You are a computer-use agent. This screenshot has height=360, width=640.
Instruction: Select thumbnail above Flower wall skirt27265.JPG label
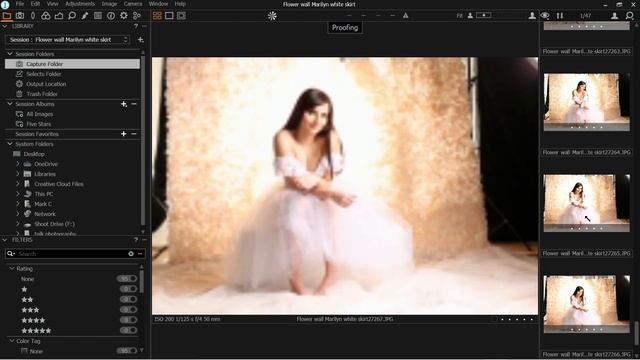click(x=587, y=203)
